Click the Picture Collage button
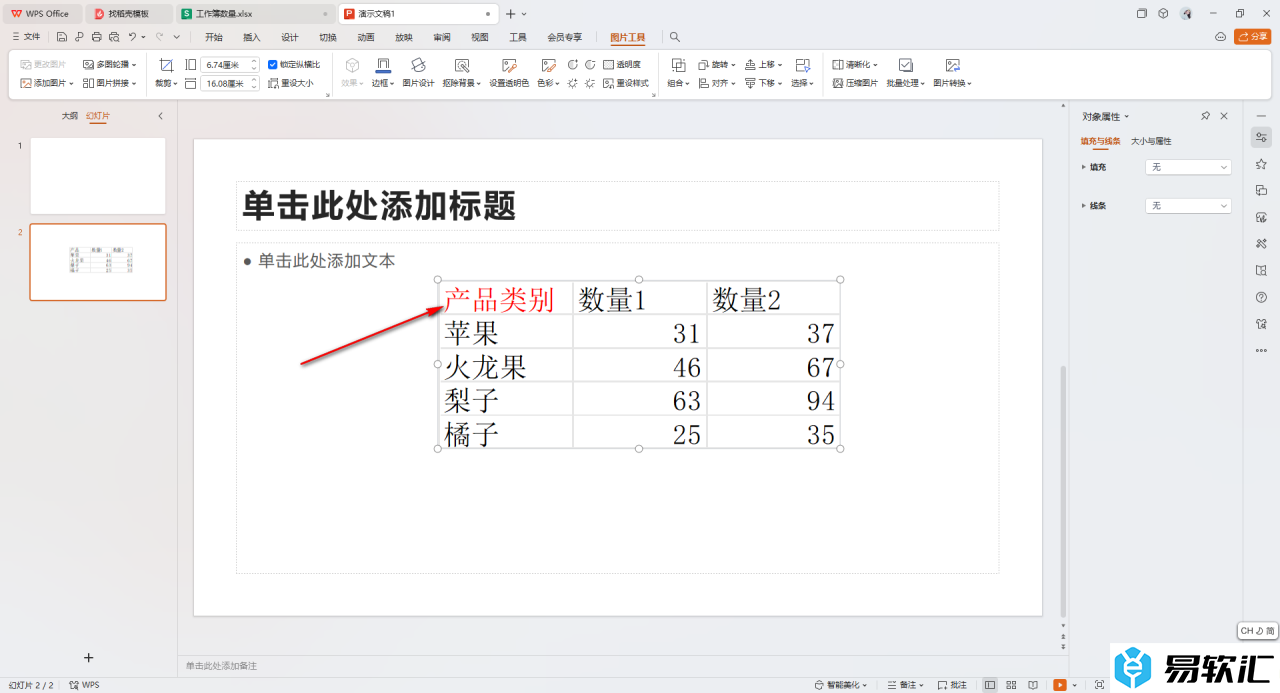 tap(108, 83)
